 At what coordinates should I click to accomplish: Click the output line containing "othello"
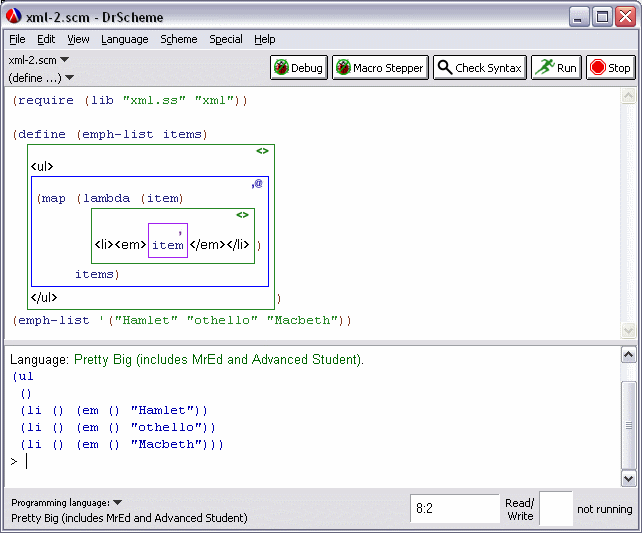tap(118, 428)
